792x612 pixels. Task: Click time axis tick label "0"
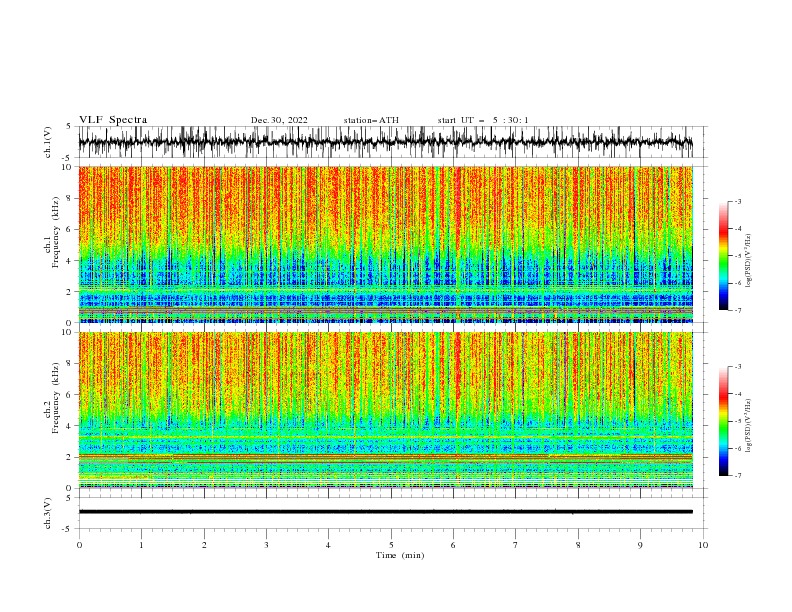point(79,545)
